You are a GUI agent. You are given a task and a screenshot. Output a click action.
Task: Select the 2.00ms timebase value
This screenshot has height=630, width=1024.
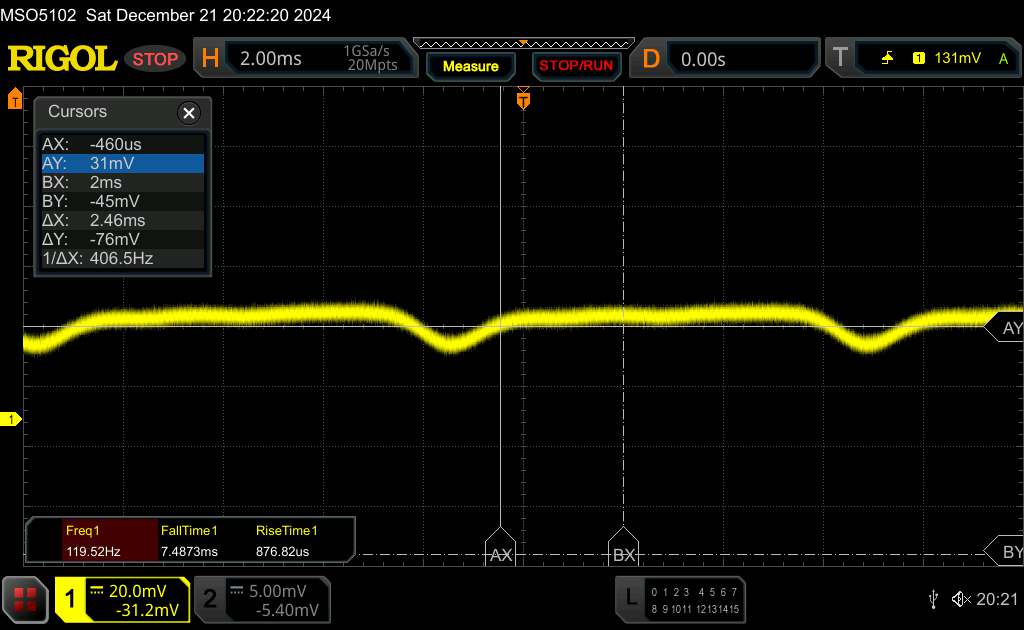[270, 59]
